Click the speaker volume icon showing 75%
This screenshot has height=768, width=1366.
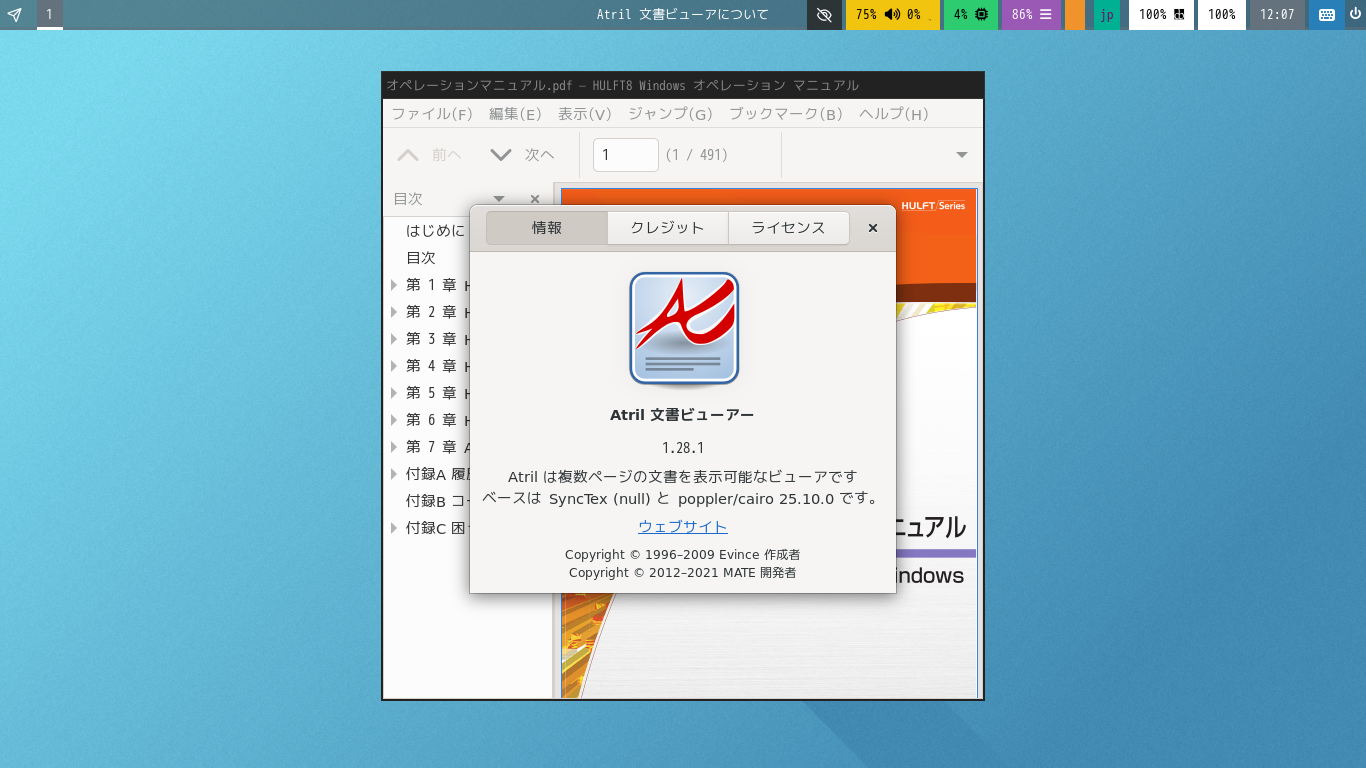[893, 15]
